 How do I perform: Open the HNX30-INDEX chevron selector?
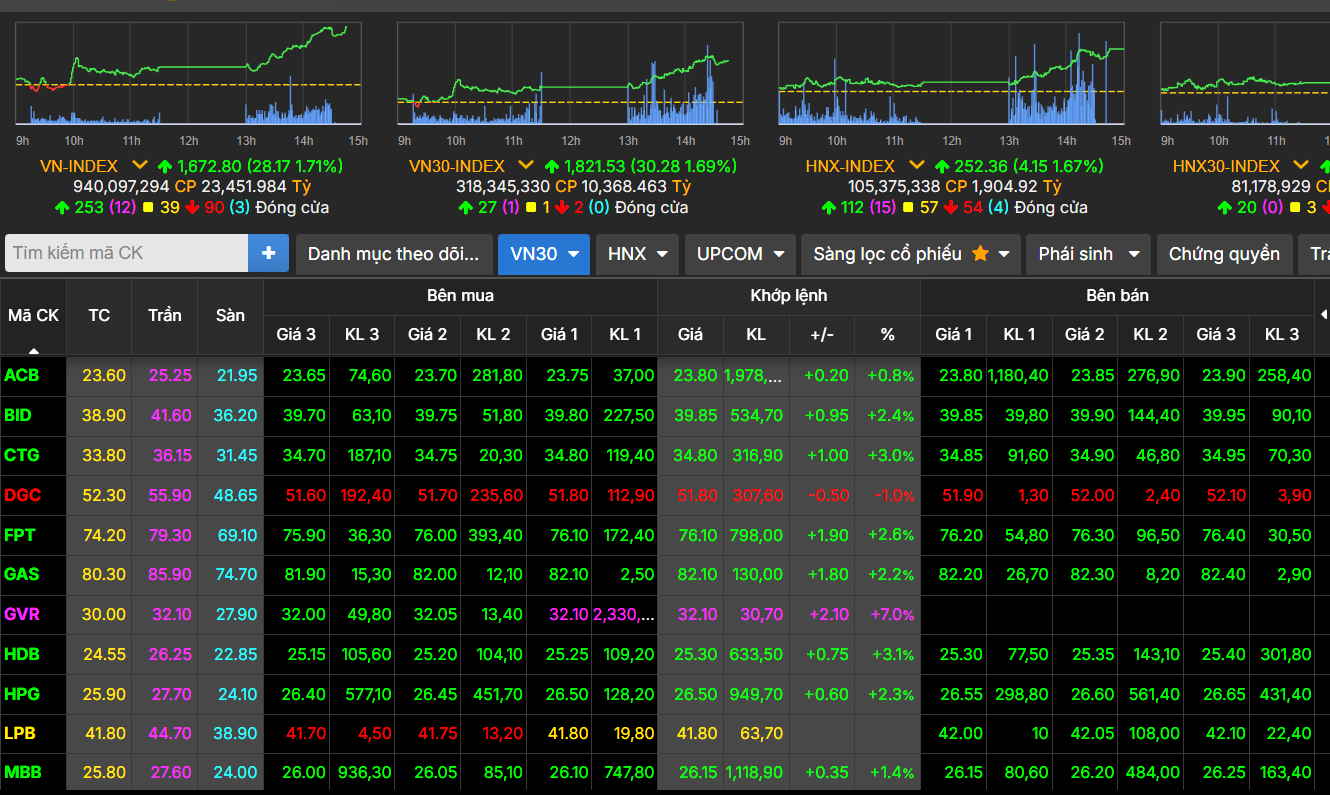(1300, 166)
